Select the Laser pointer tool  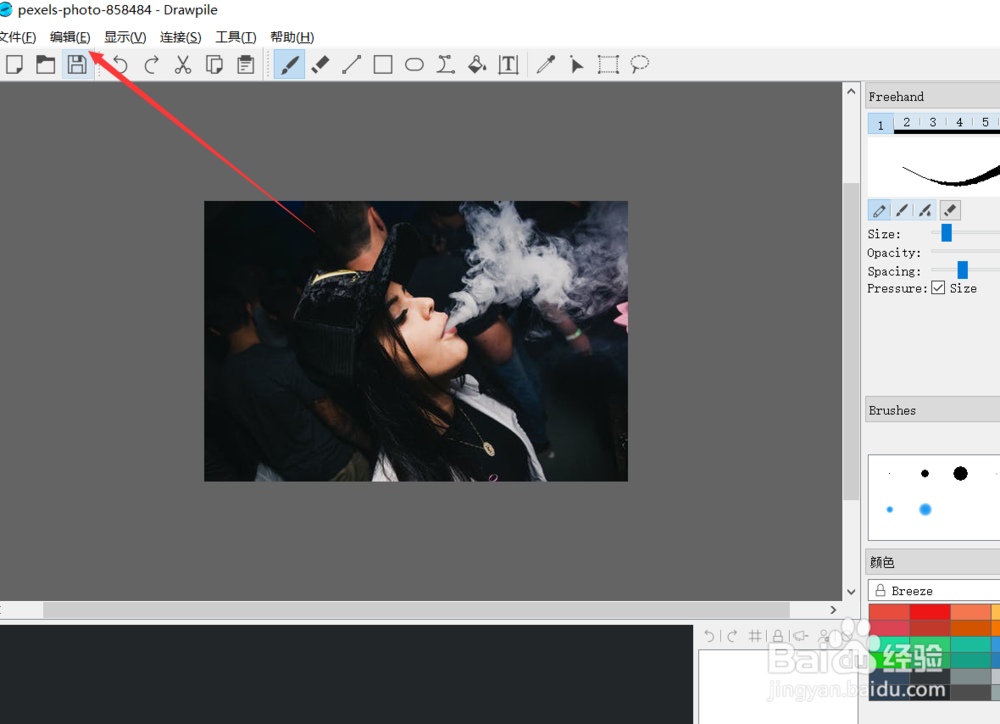[577, 64]
